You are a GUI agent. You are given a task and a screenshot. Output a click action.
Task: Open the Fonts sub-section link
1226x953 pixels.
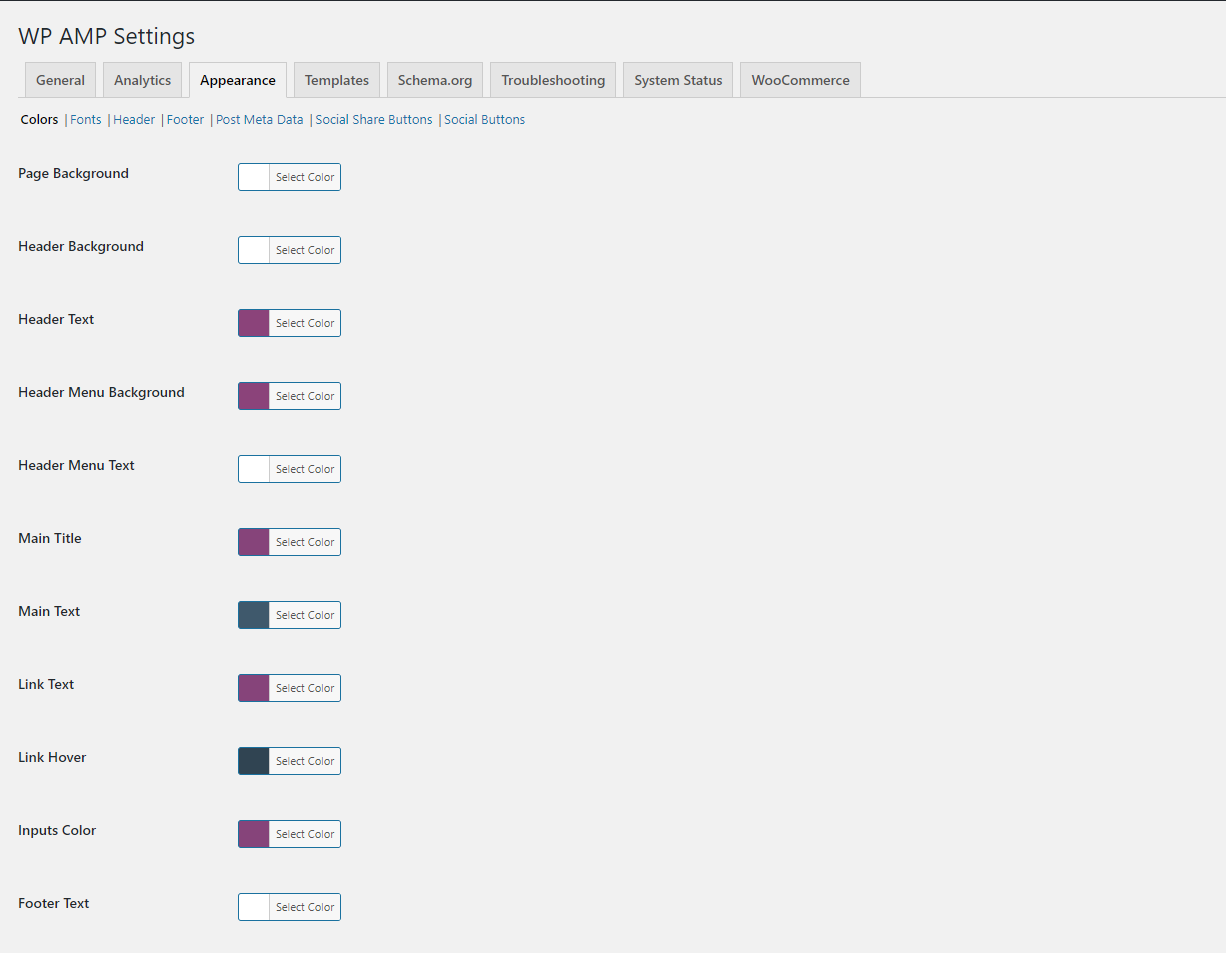[86, 119]
